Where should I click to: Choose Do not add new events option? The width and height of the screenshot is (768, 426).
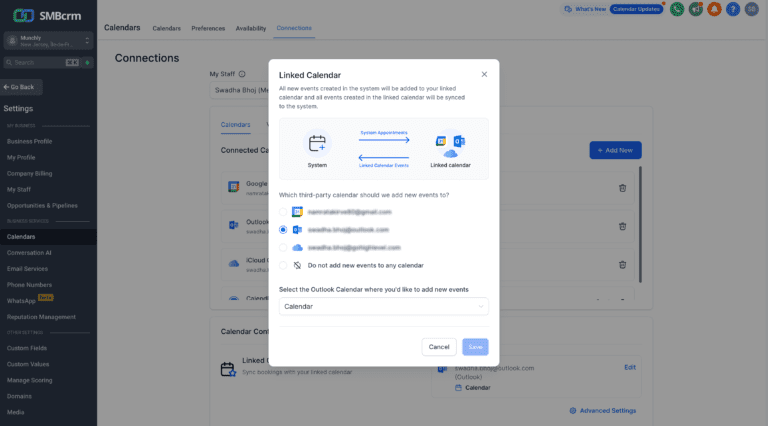283,265
